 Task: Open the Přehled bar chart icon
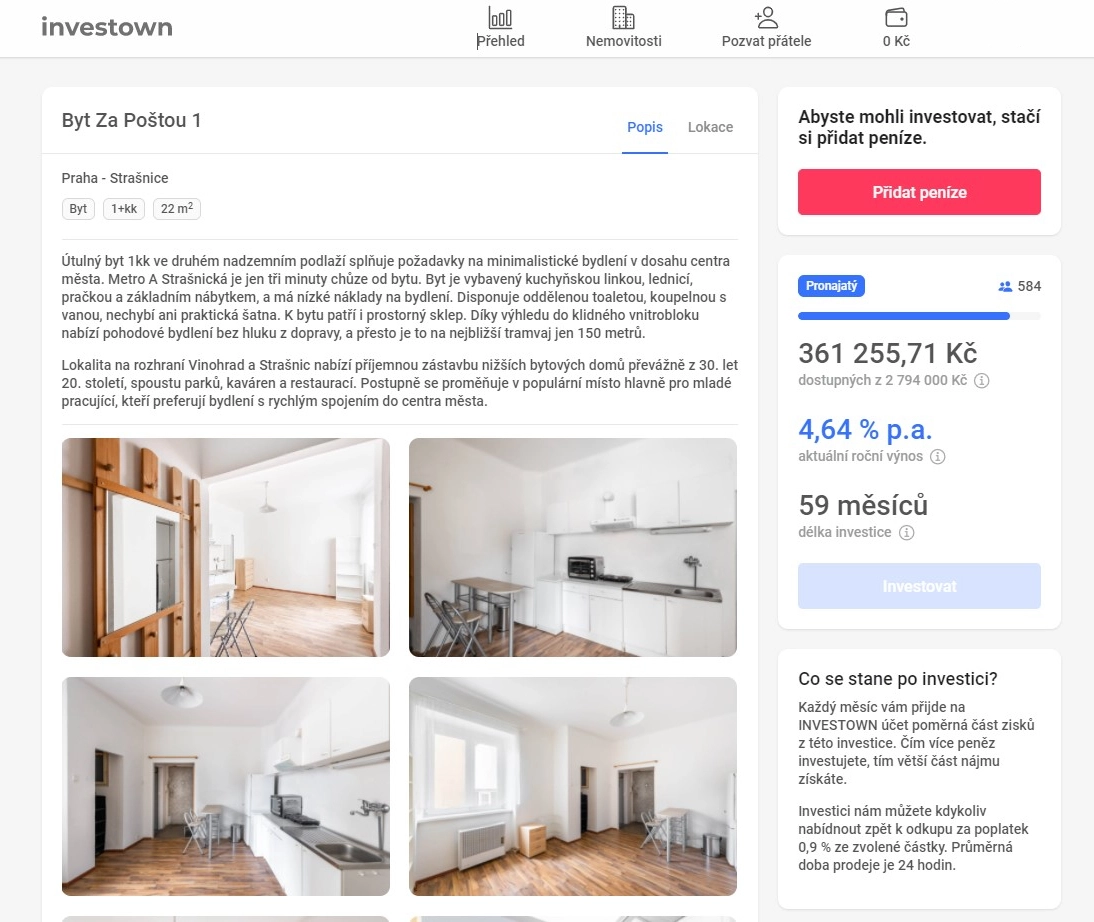tap(500, 17)
